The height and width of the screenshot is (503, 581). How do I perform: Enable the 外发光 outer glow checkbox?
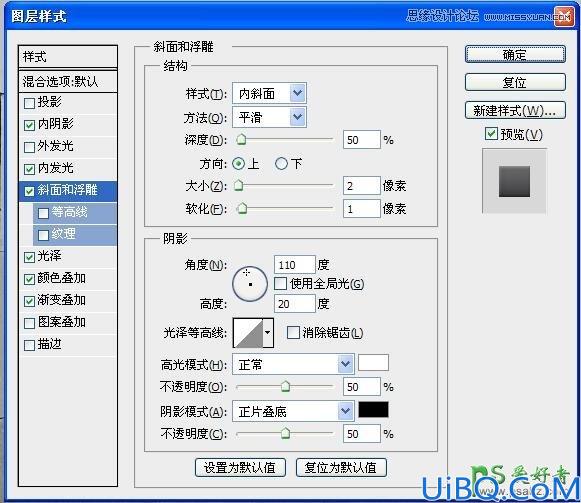click(x=29, y=147)
